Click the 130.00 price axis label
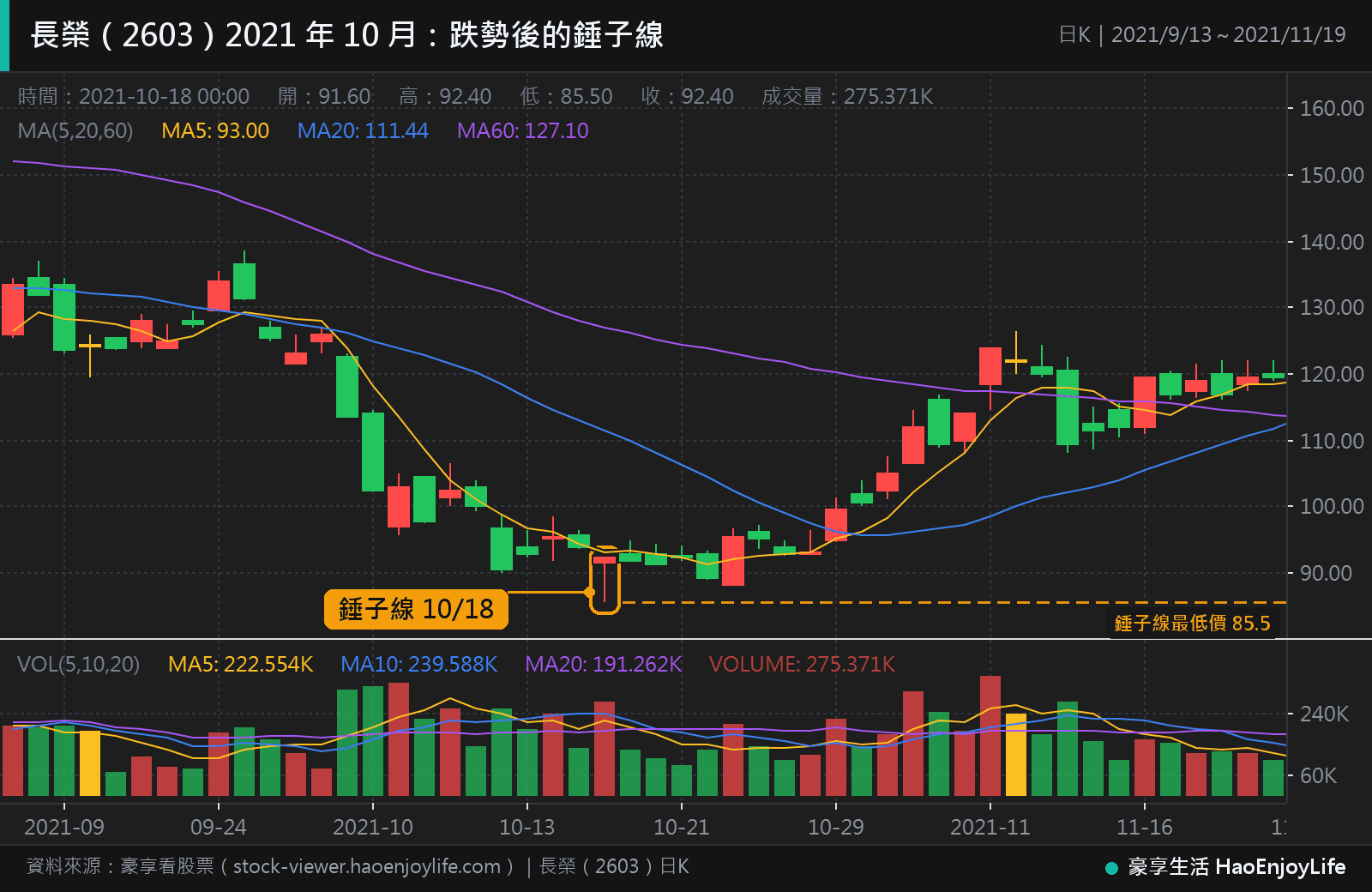The width and height of the screenshot is (1372, 892). (x=1332, y=307)
